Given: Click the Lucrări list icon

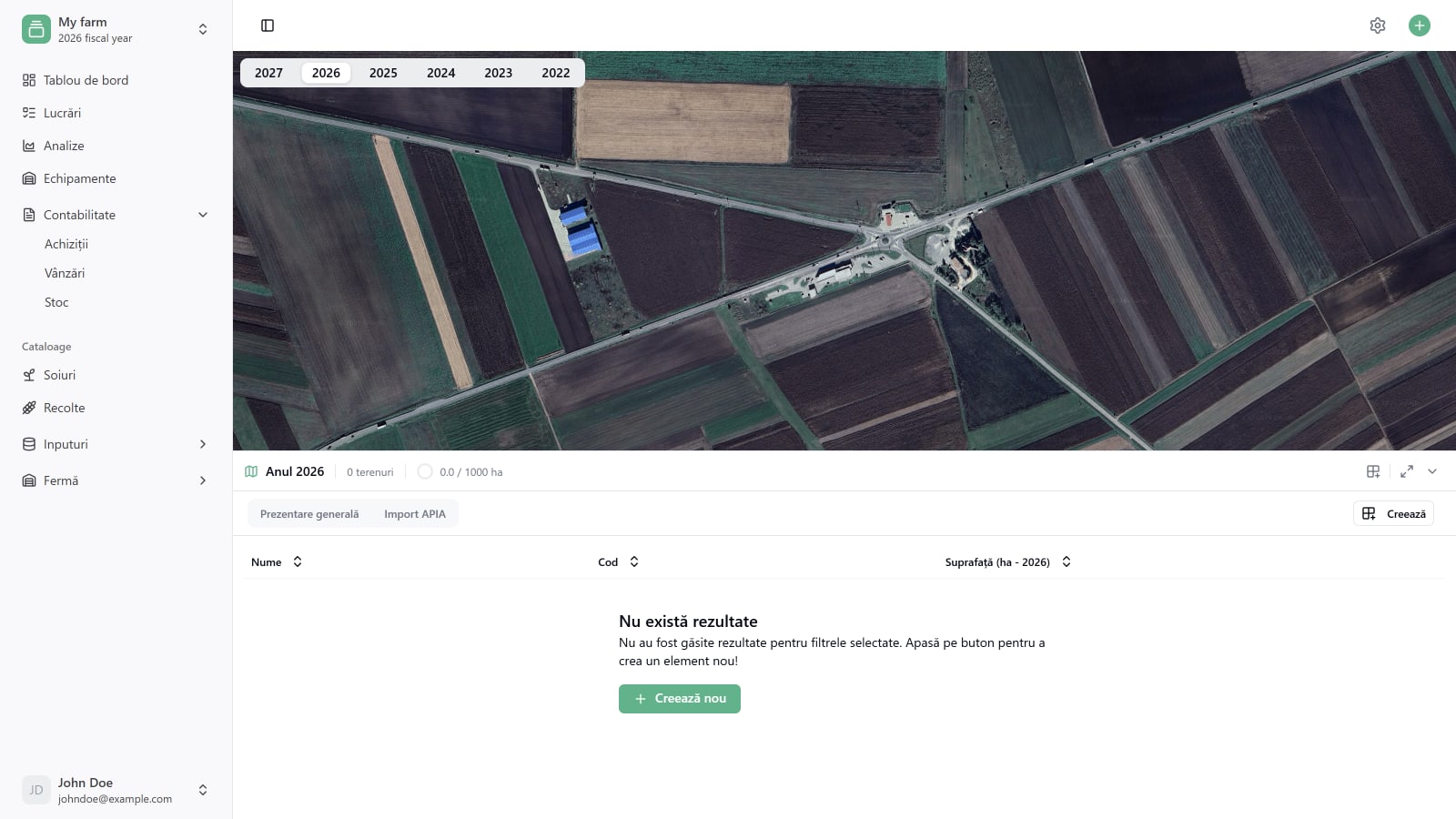Looking at the screenshot, I should [29, 113].
